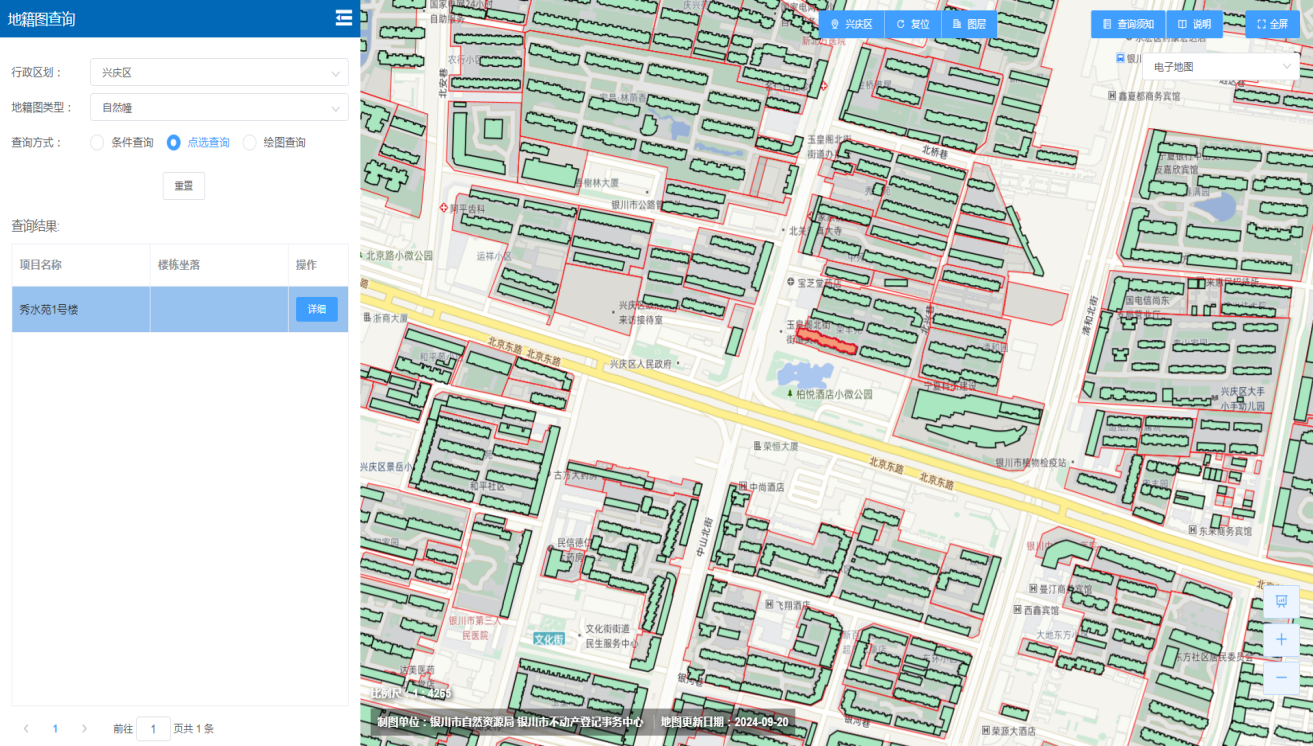Reset the map view with 复位
Image resolution: width=1313 pixels, height=746 pixels.
point(911,24)
